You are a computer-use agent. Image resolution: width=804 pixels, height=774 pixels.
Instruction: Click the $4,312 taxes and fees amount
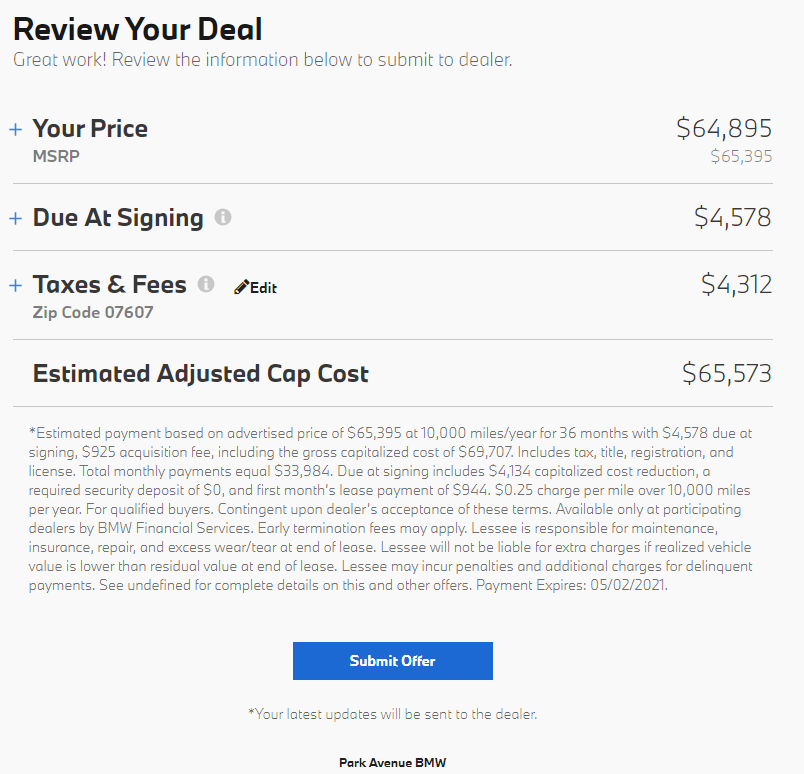(x=736, y=284)
